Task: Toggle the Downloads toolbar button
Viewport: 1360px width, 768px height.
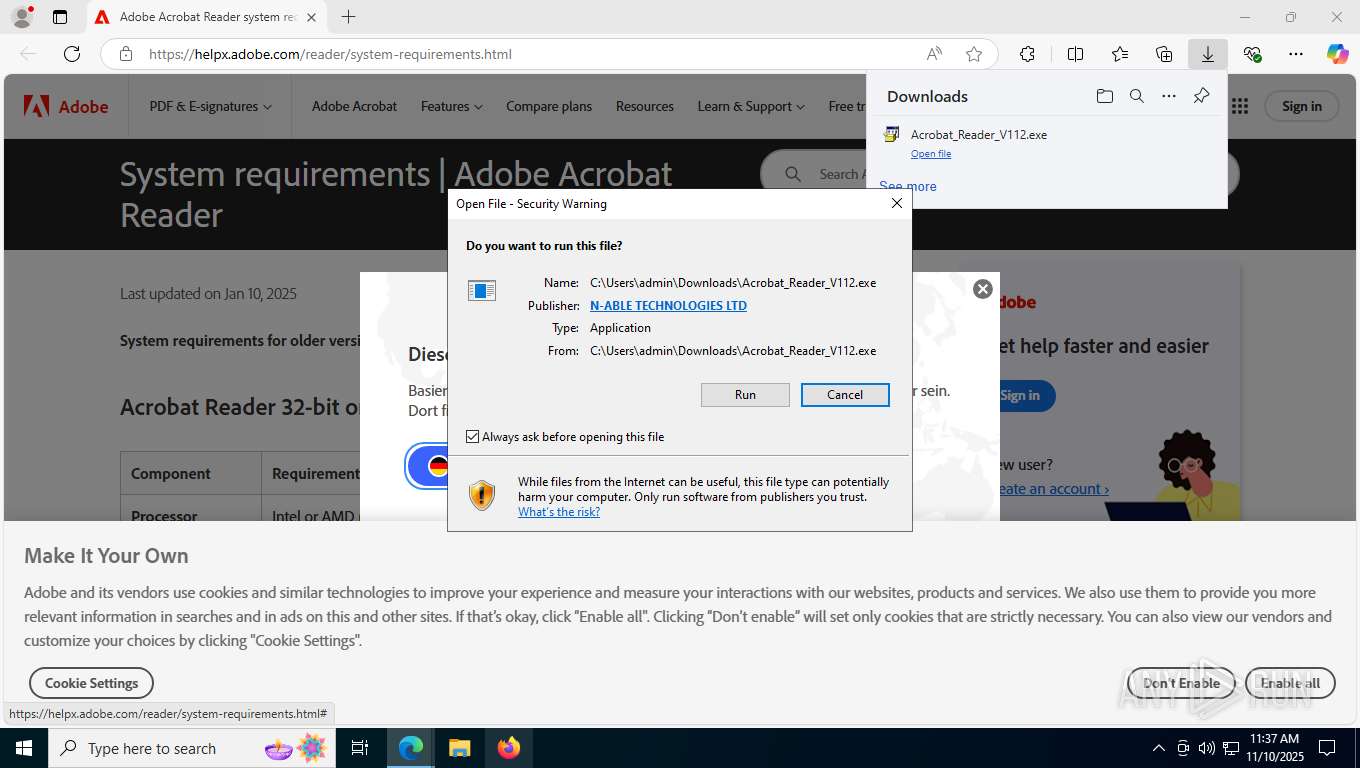Action: 1208,54
